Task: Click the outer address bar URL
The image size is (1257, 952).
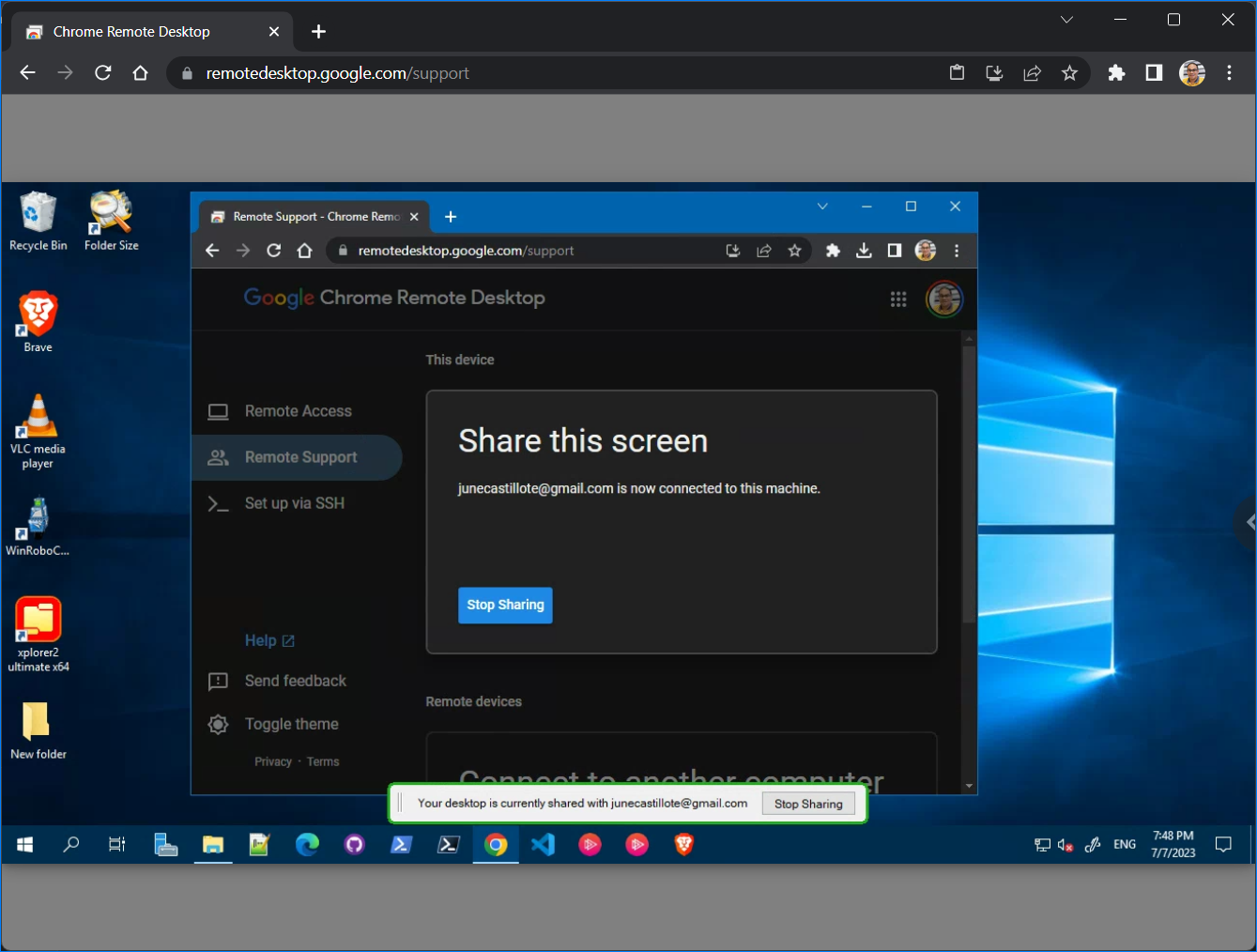Action: point(337,73)
